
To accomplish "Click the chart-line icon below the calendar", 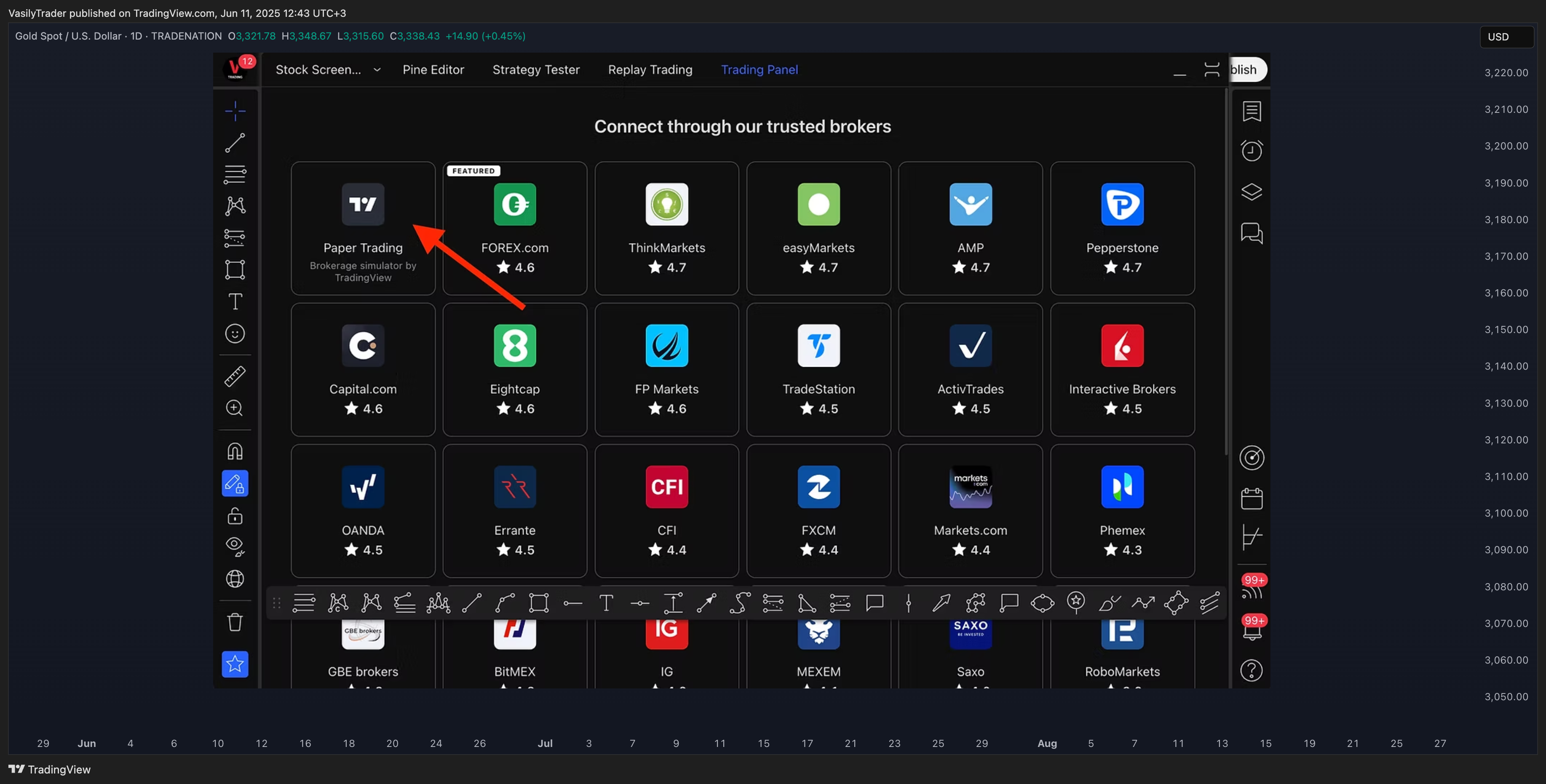I will pyautogui.click(x=1251, y=537).
